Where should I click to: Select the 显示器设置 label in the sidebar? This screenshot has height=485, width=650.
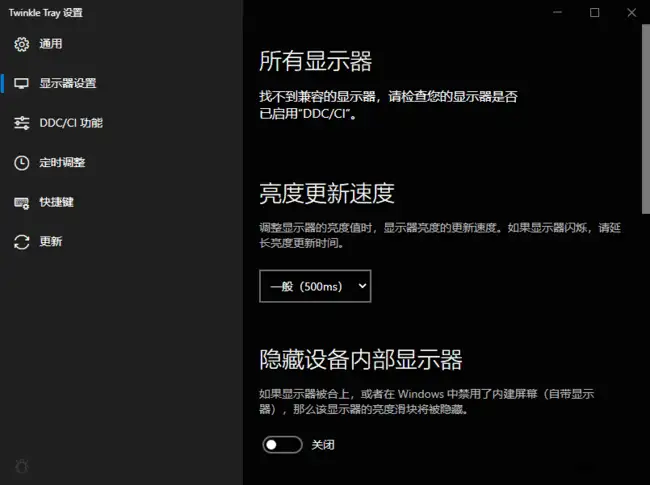click(68, 84)
